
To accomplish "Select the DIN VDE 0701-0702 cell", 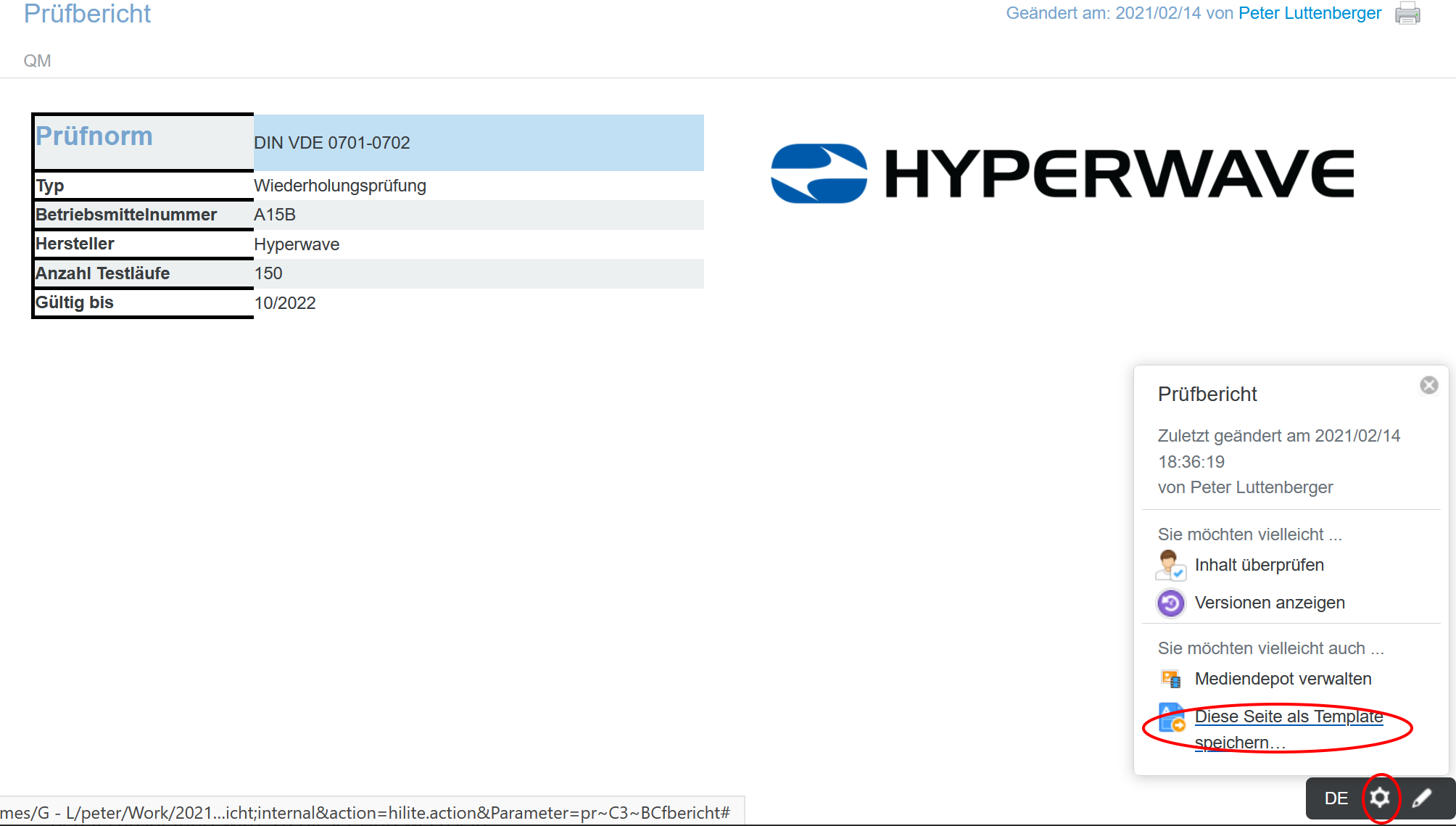I will point(479,143).
